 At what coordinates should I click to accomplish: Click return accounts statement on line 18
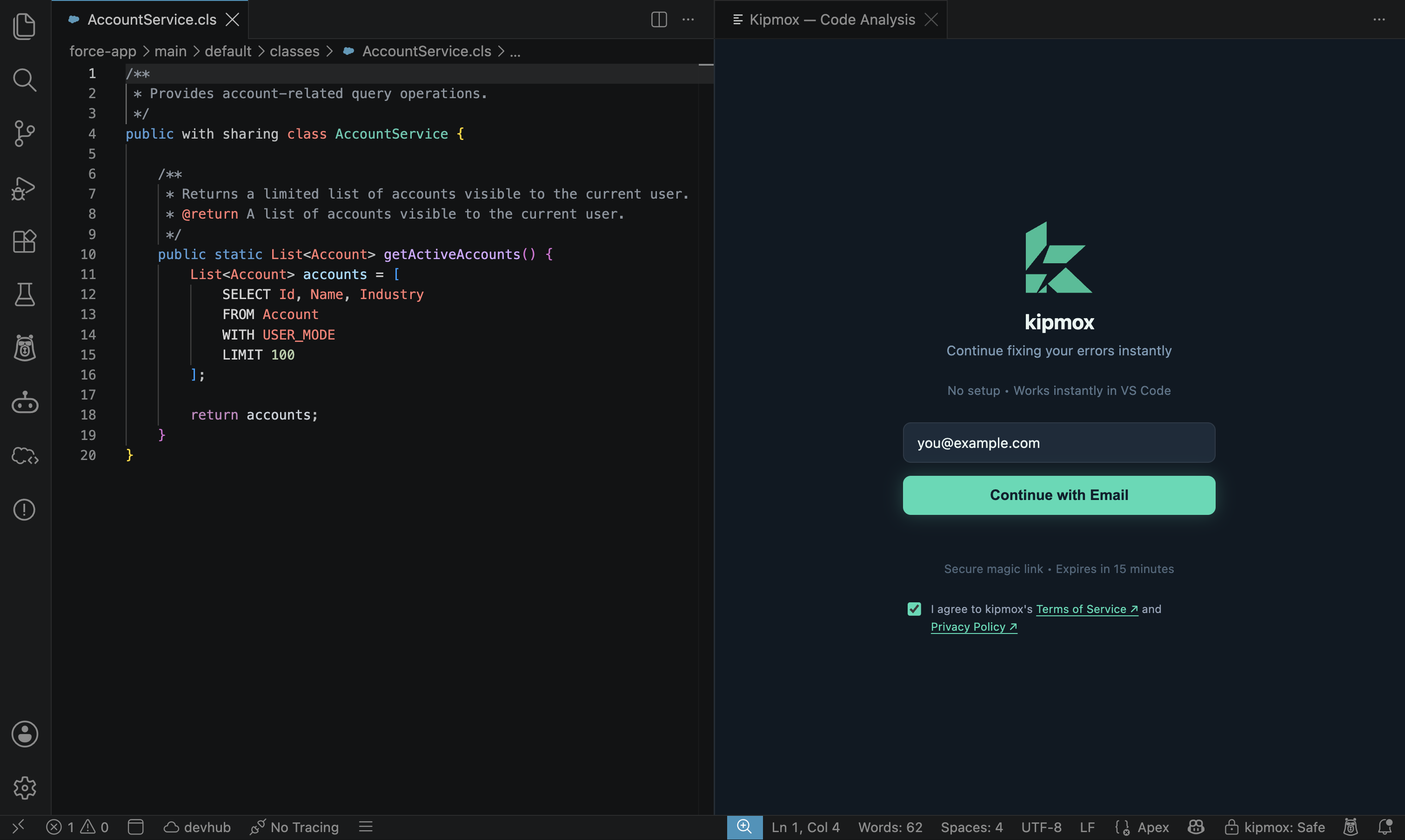coord(254,415)
